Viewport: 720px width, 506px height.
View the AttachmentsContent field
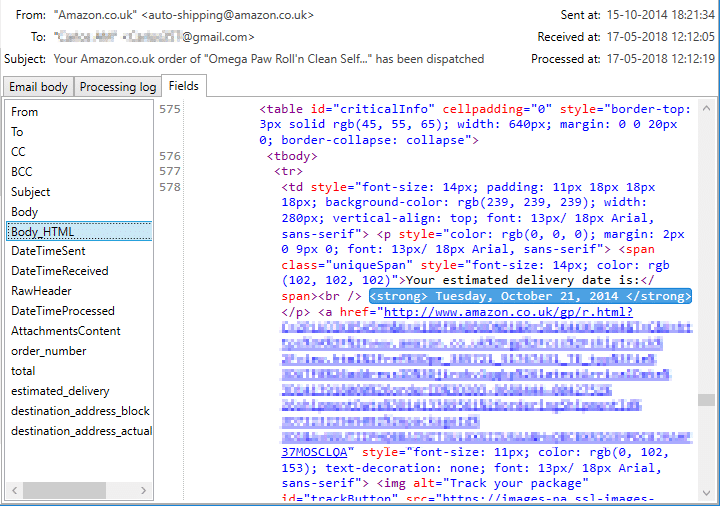pos(79,331)
